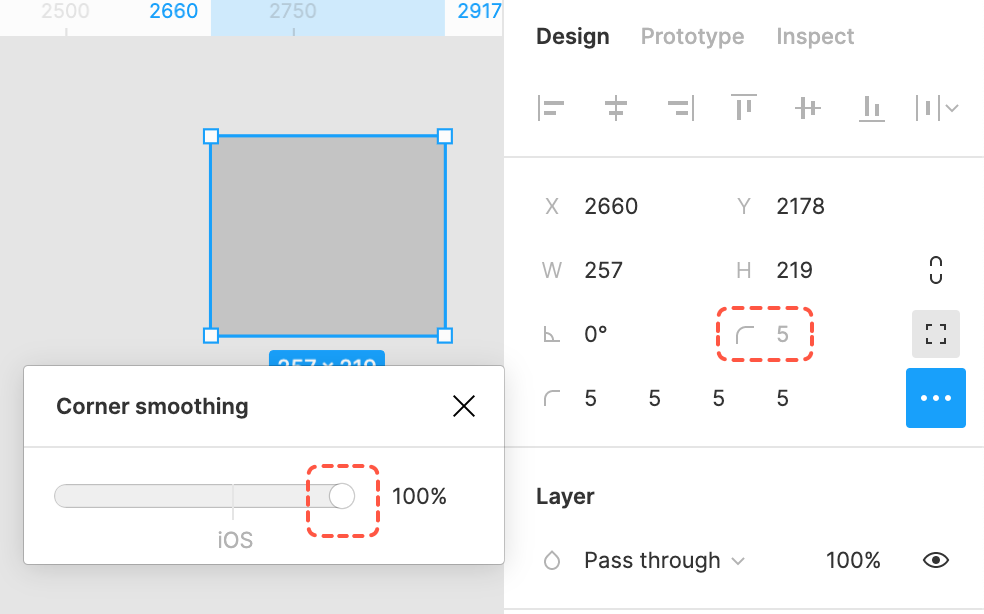Click the constrain proportions icon beside height
Viewport: 984px width, 614px height.
[936, 269]
